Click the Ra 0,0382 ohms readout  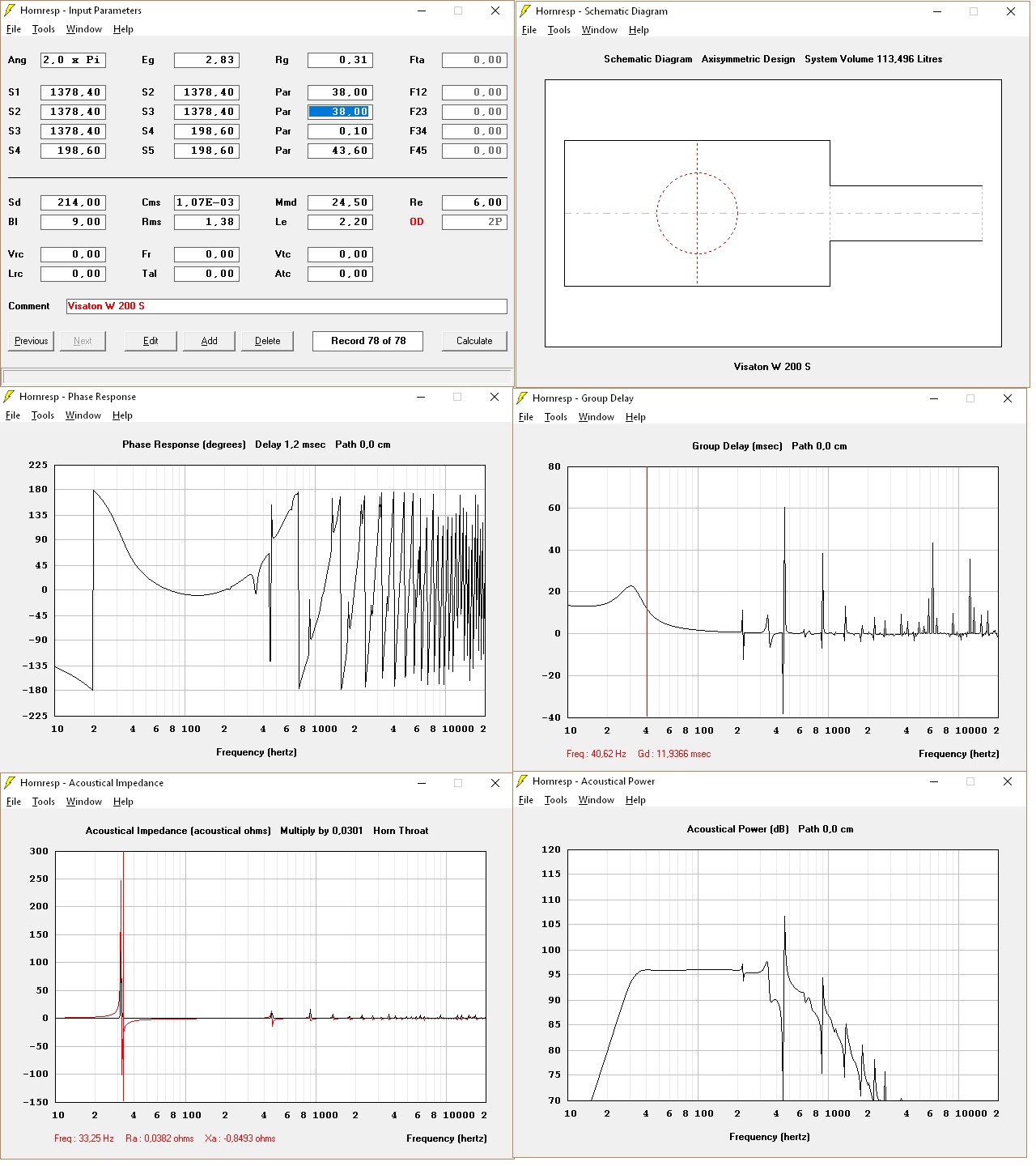159,1138
